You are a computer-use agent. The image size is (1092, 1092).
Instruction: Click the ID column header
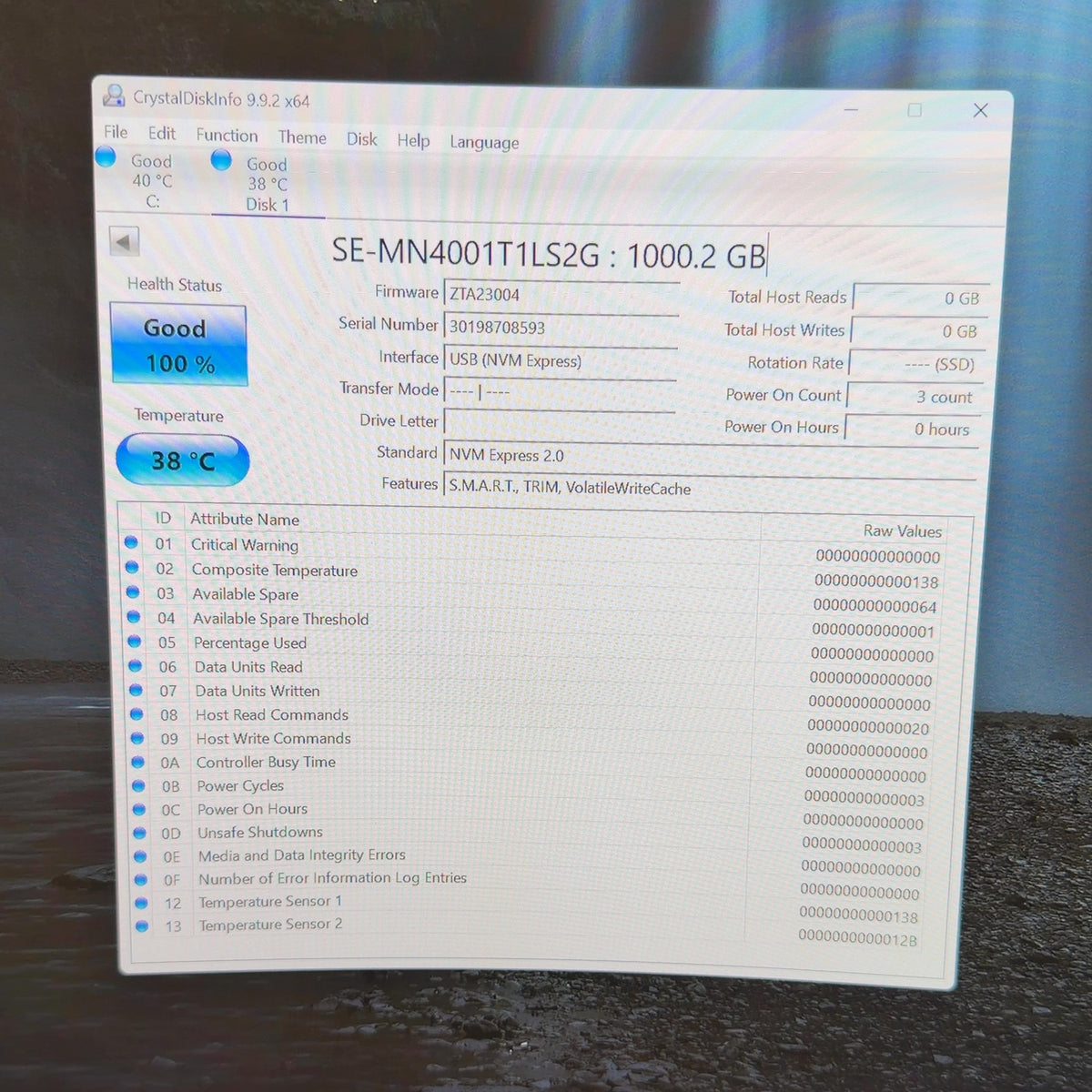163,518
